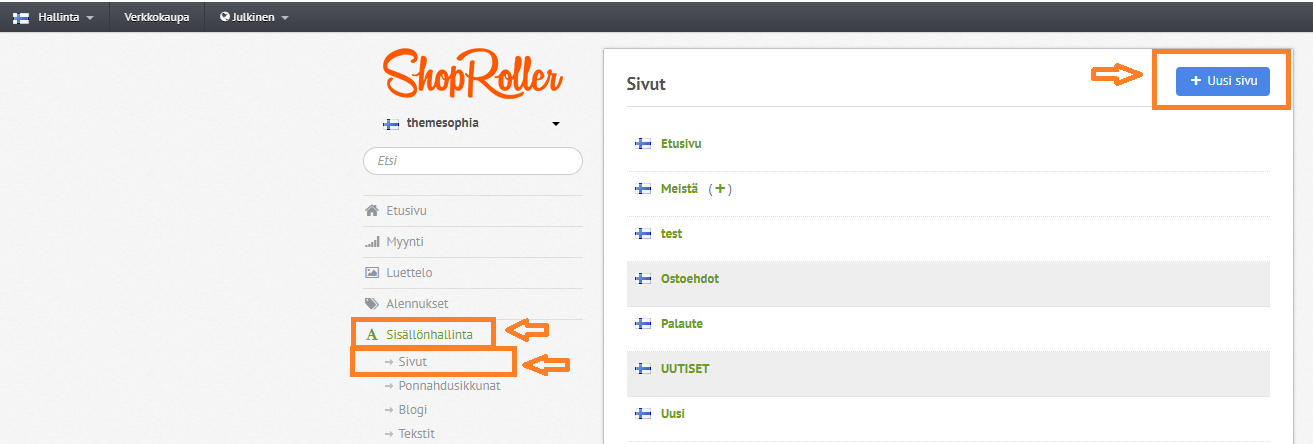Click the Finnish flag icon beside Hallinta

(20, 17)
